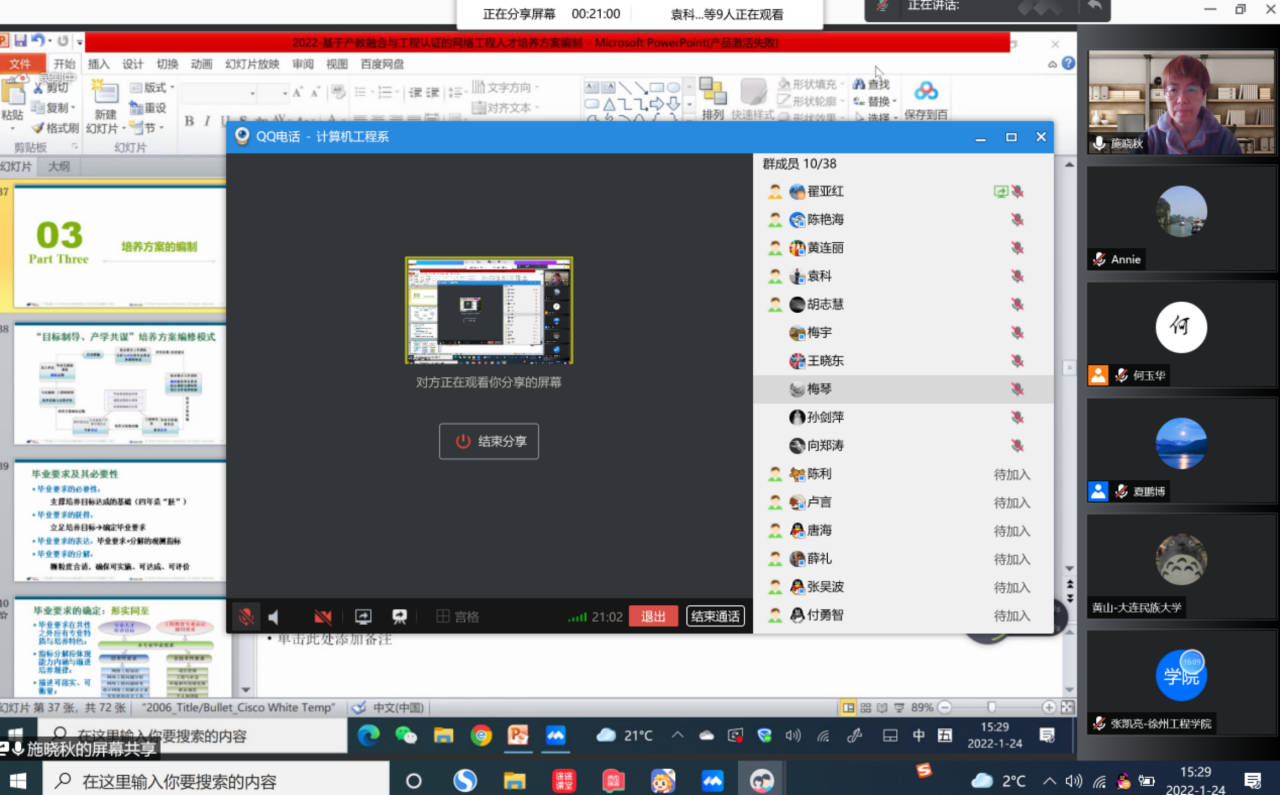Select member 梅琴 in the member list

coord(819,389)
